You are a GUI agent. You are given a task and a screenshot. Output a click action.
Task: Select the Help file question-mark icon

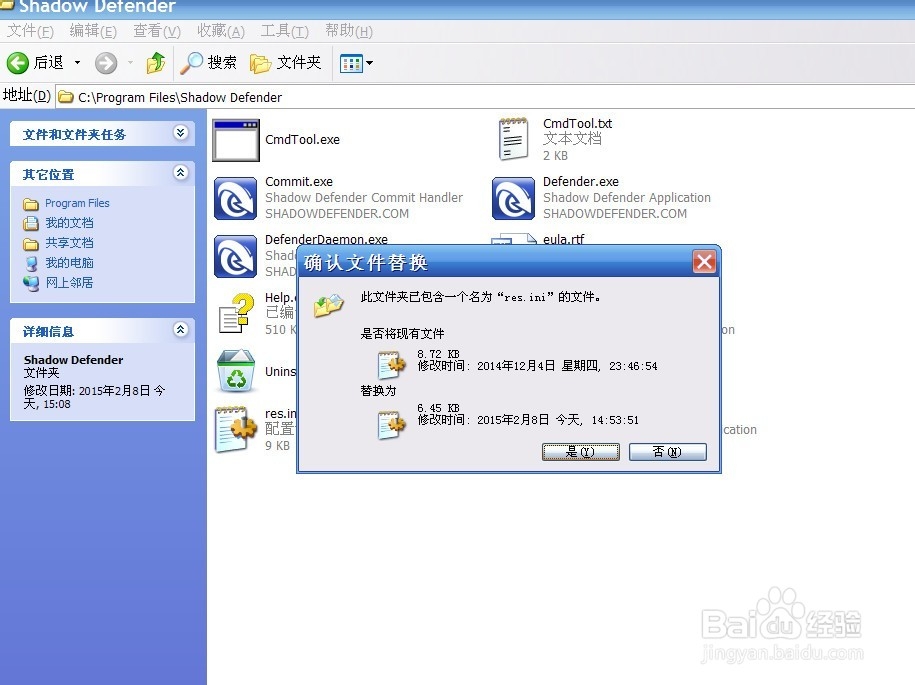coord(237,313)
